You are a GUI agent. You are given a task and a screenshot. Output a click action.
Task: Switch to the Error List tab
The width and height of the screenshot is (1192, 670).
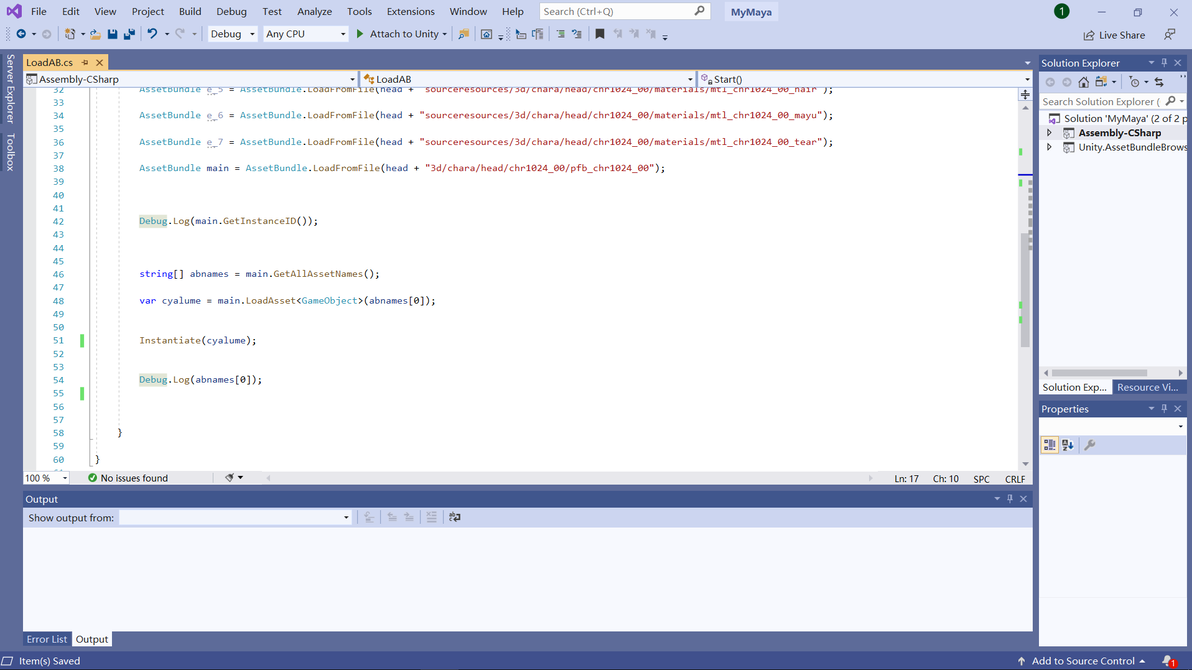[46, 640]
